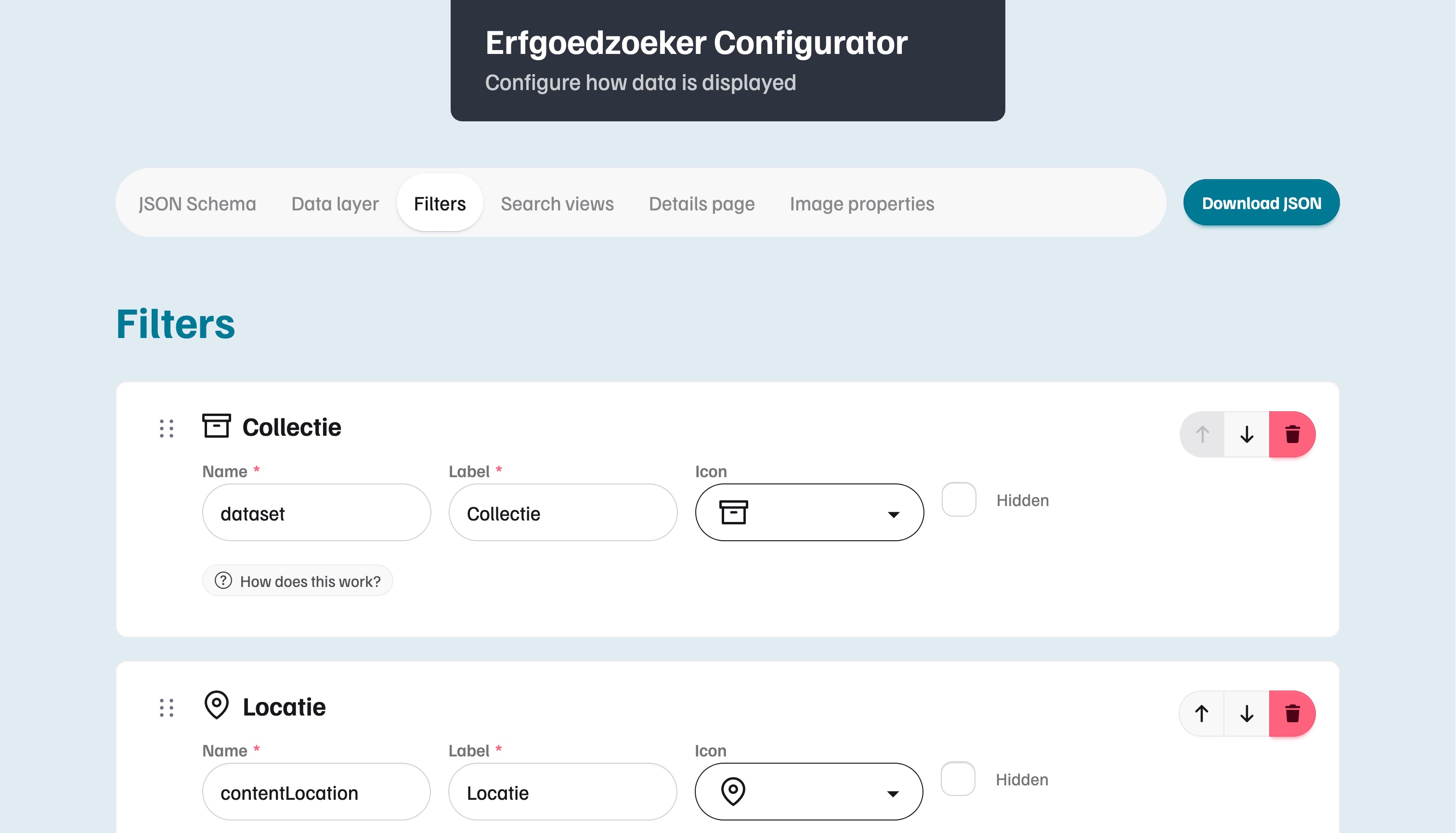Click the archive box icon beside Collectie heading
1456x833 pixels.
[x=216, y=426]
